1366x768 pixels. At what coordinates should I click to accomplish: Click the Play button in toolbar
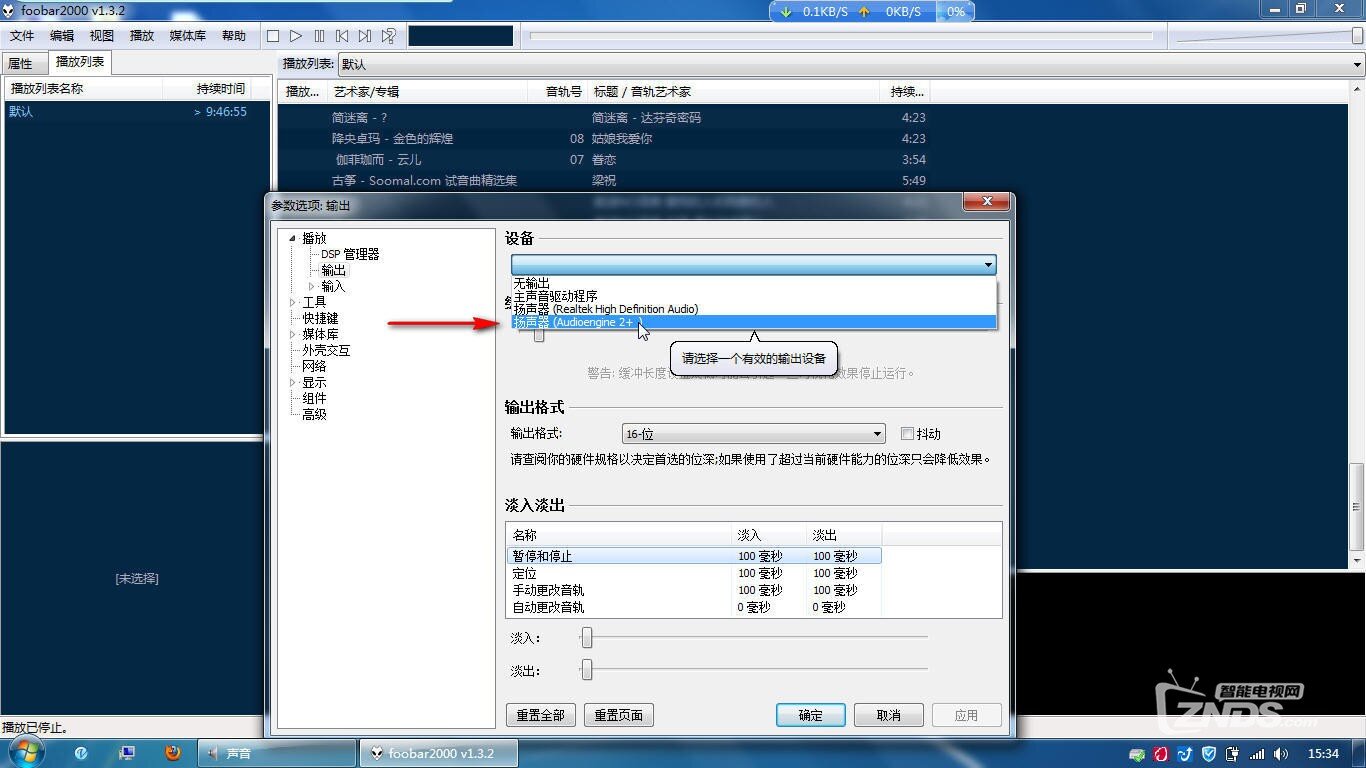click(x=296, y=36)
